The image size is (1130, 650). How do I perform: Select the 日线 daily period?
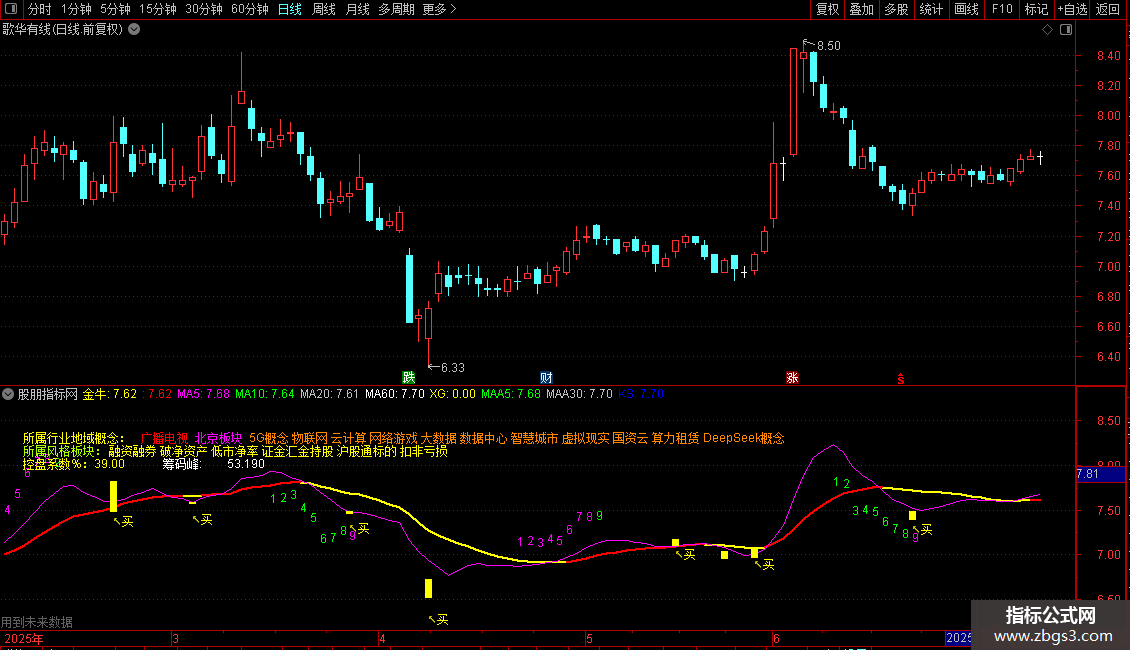(x=290, y=9)
